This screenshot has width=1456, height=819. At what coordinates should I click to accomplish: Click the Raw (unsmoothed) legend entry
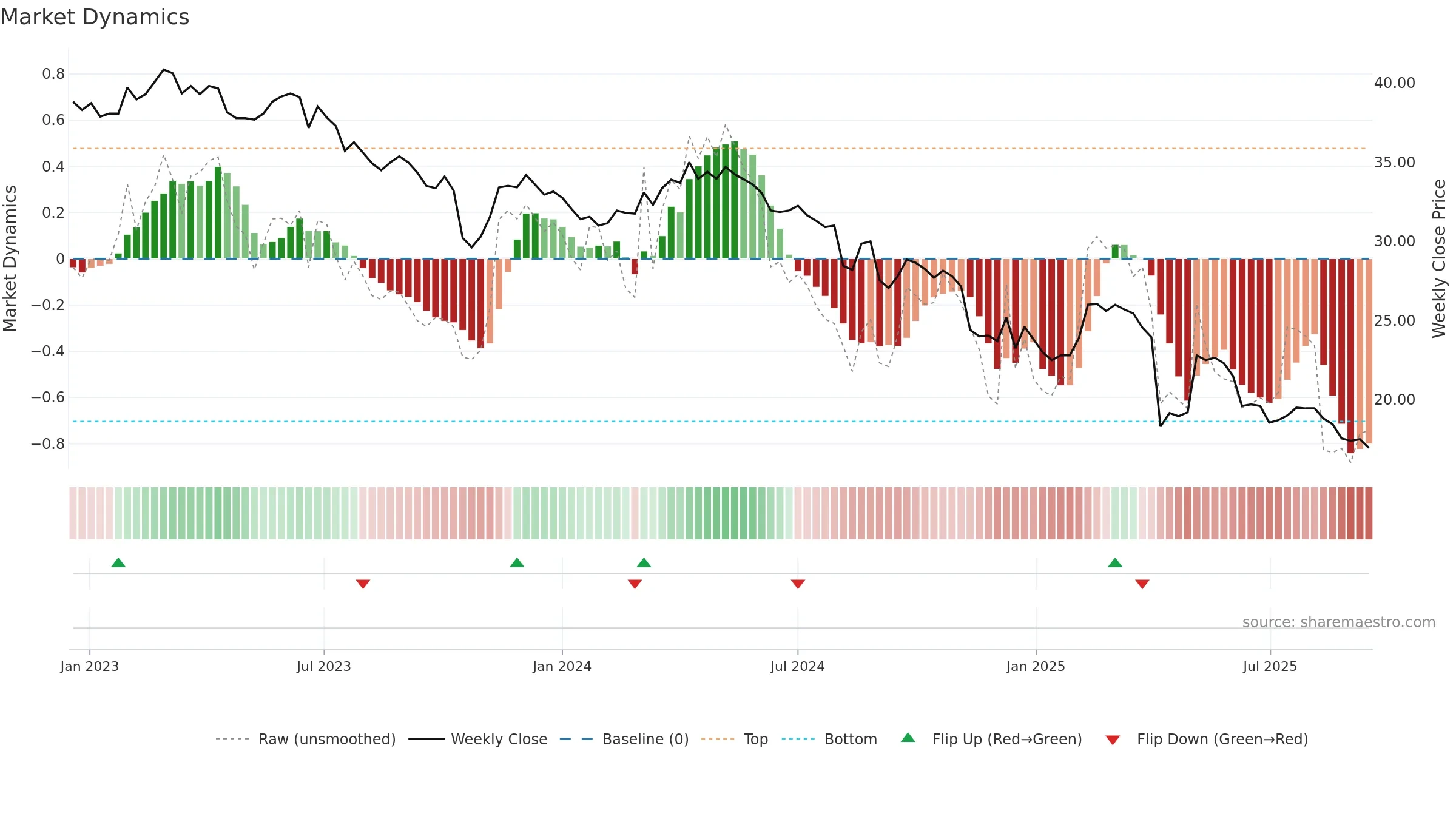tap(305, 739)
